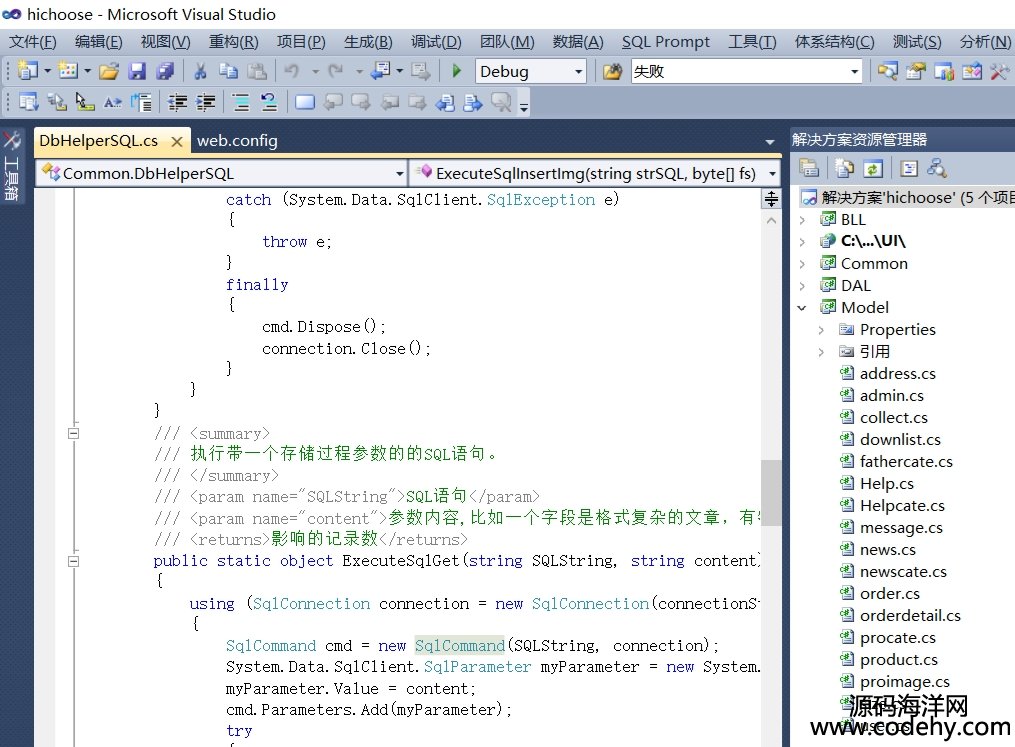Open the 工具箱 side panel tab
This screenshot has width=1015, height=747.
11,166
